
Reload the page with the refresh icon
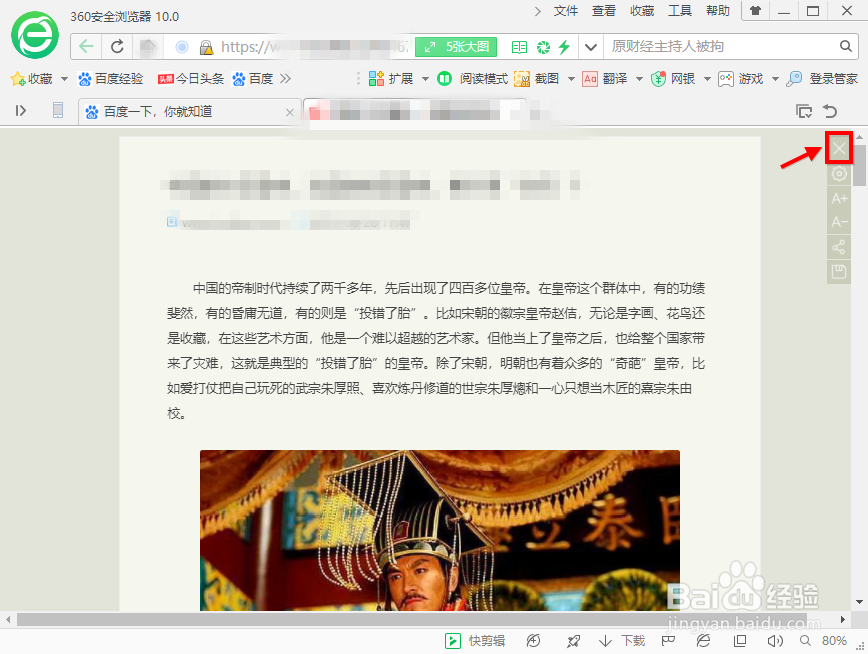(x=117, y=47)
